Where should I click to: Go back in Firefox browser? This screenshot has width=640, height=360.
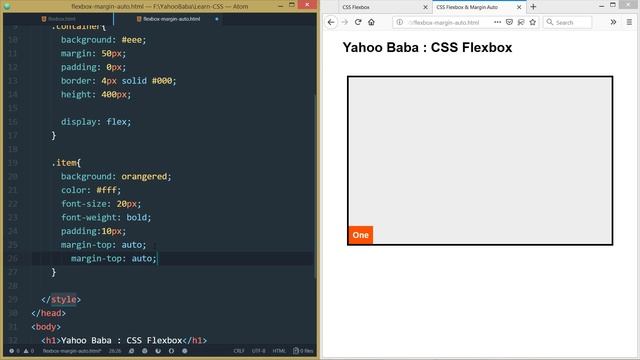pyautogui.click(x=331, y=22)
